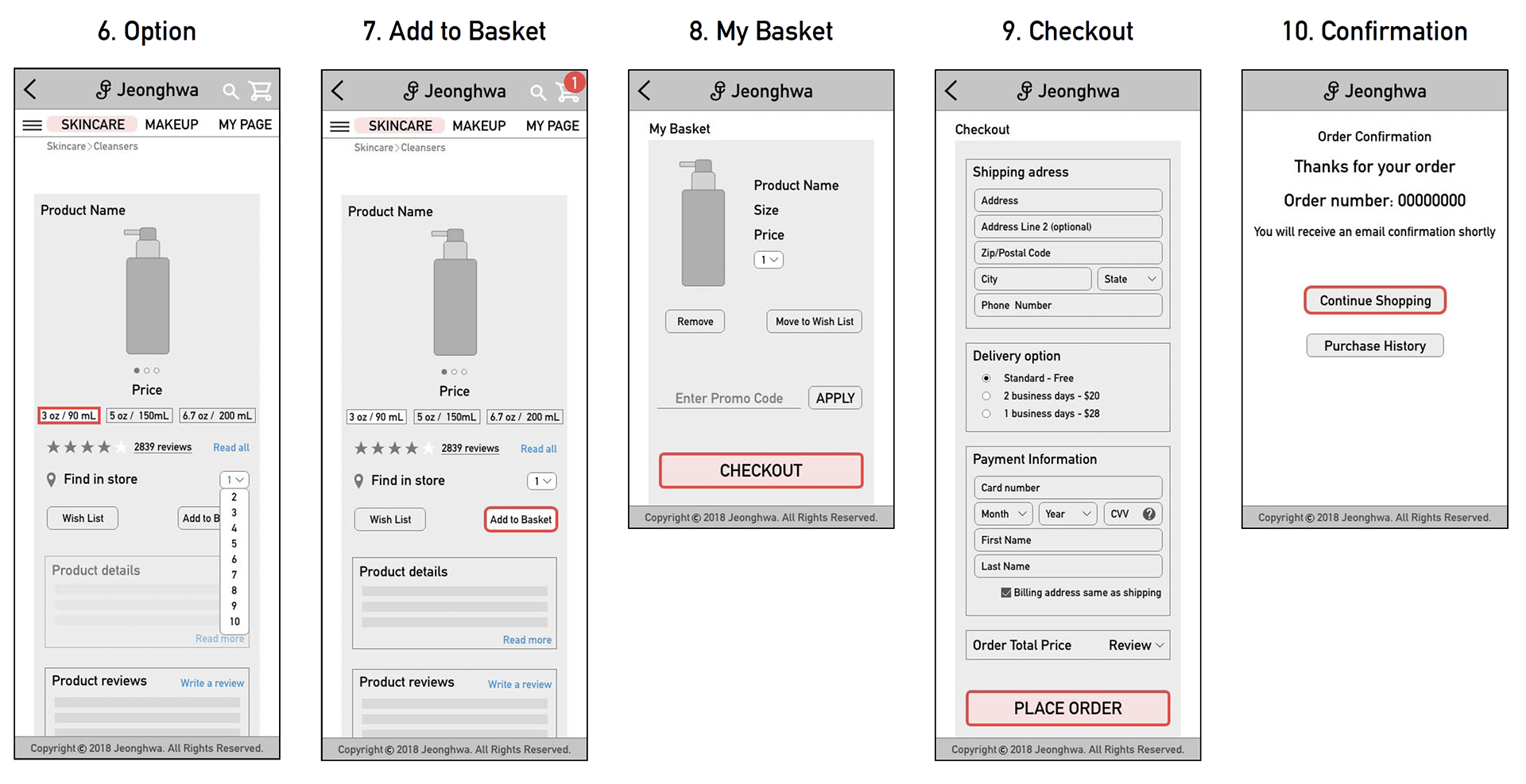
Task: Select MAKEUP tab on Option screen
Action: pos(172,125)
